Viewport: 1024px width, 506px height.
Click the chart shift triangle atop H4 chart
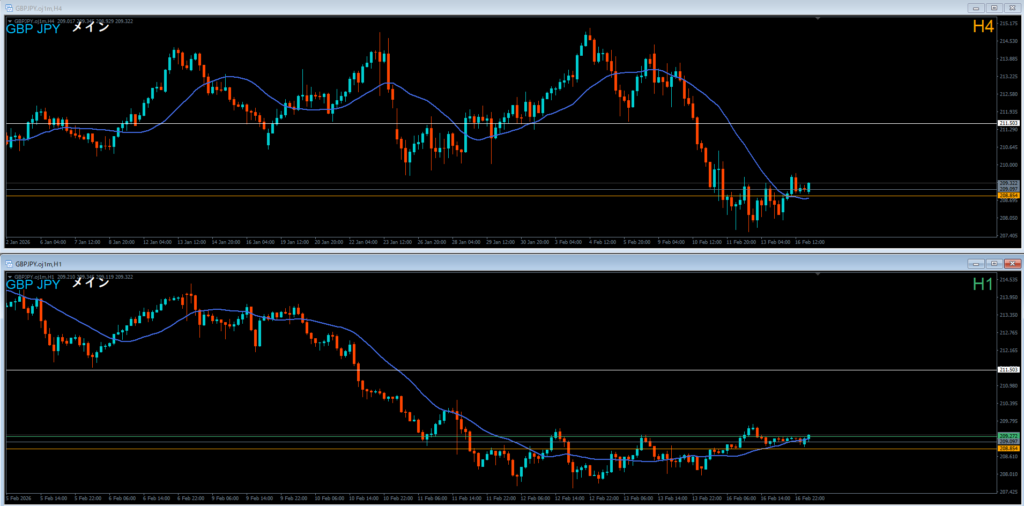(x=818, y=19)
